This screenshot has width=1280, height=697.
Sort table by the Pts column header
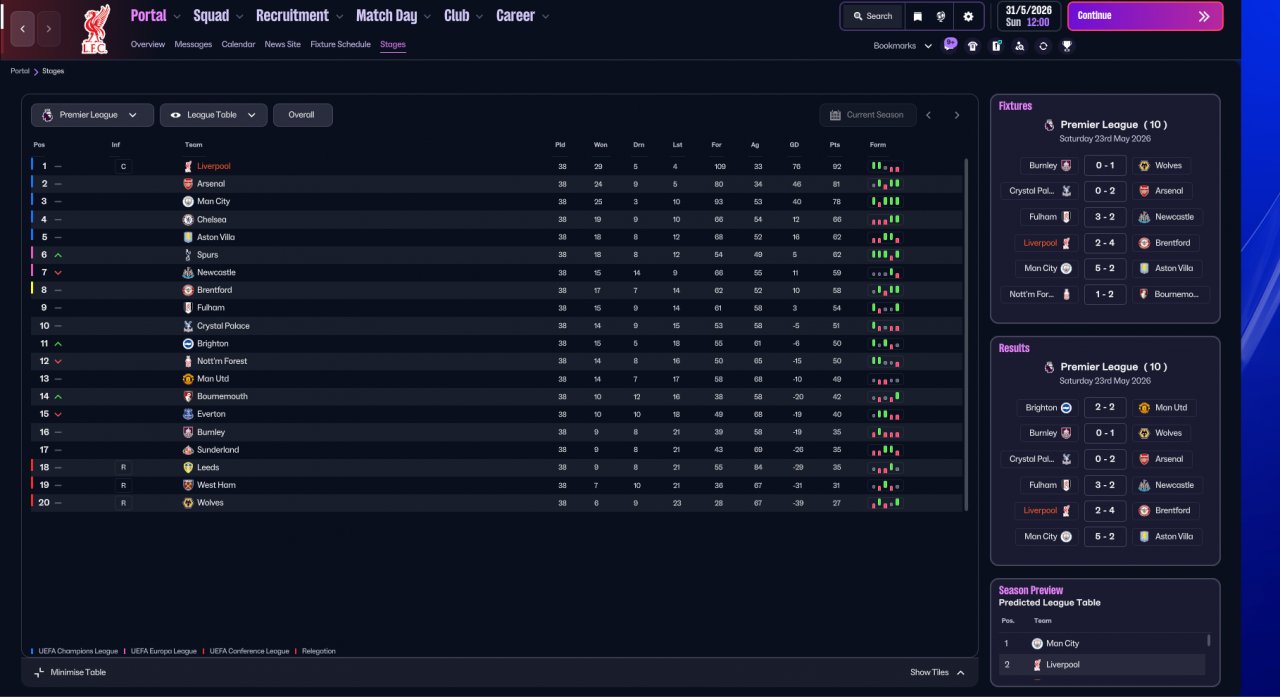point(835,145)
